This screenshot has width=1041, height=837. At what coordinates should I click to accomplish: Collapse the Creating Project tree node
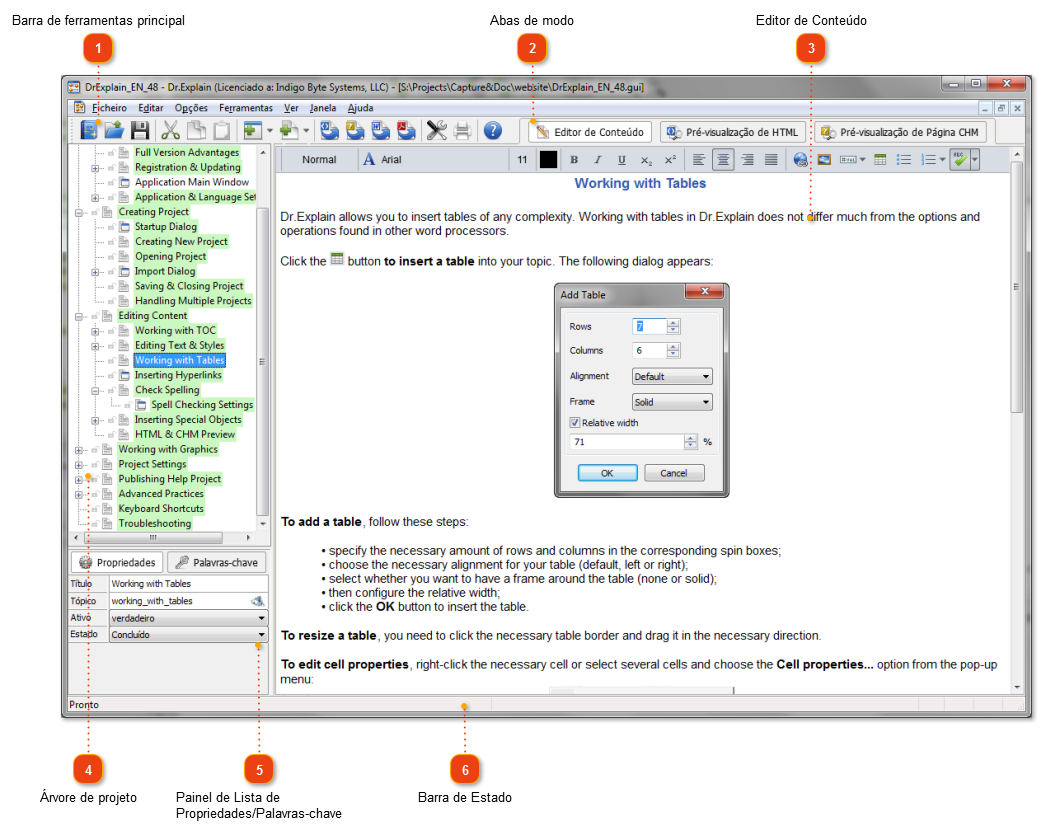(x=78, y=213)
